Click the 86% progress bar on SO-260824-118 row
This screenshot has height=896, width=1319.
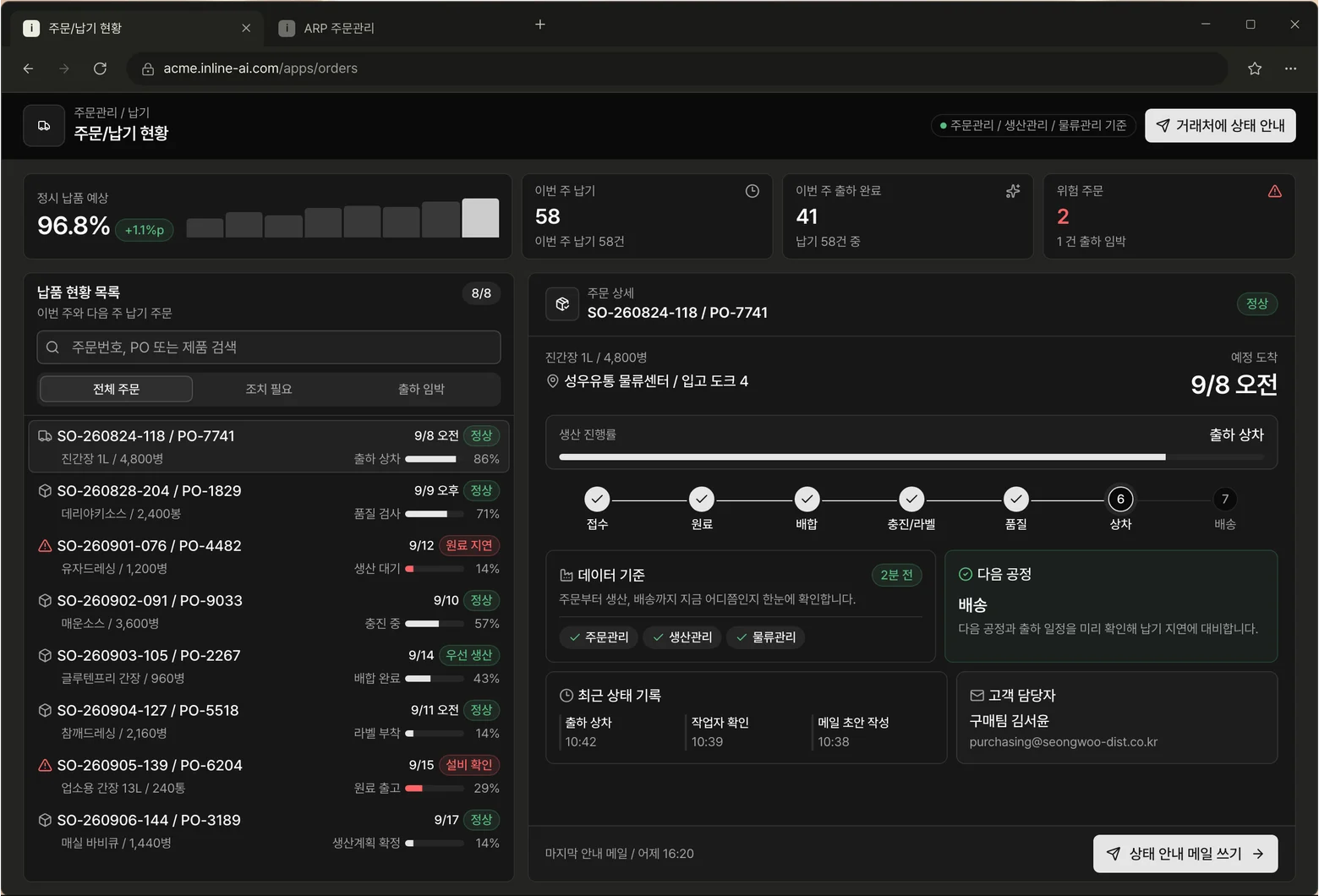pyautogui.click(x=435, y=459)
